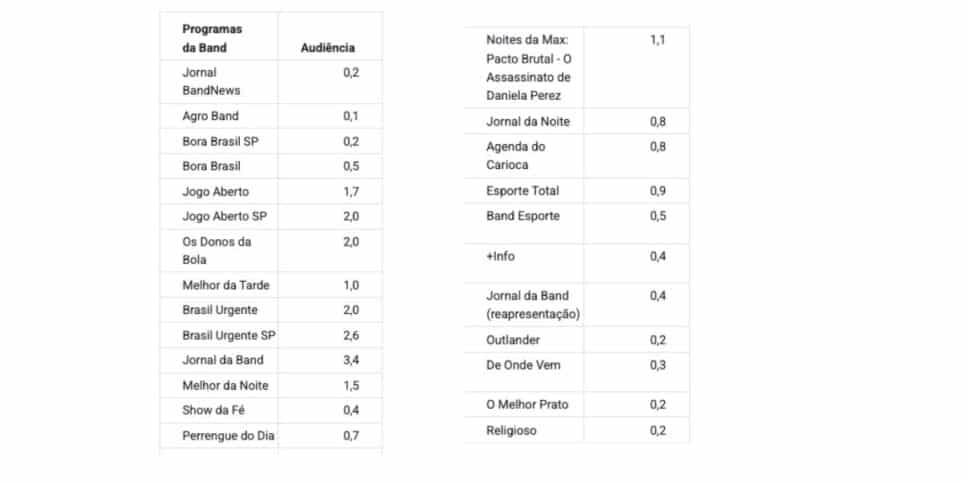The image size is (966, 483).
Task: Select the 'Outlander' program cell
Action: pos(513,340)
